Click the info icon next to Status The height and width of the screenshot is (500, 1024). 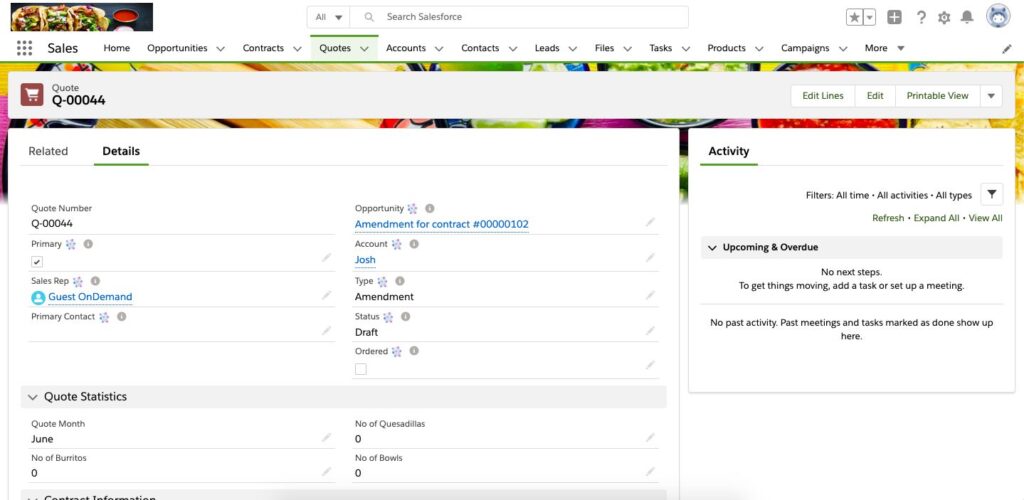tap(406, 317)
